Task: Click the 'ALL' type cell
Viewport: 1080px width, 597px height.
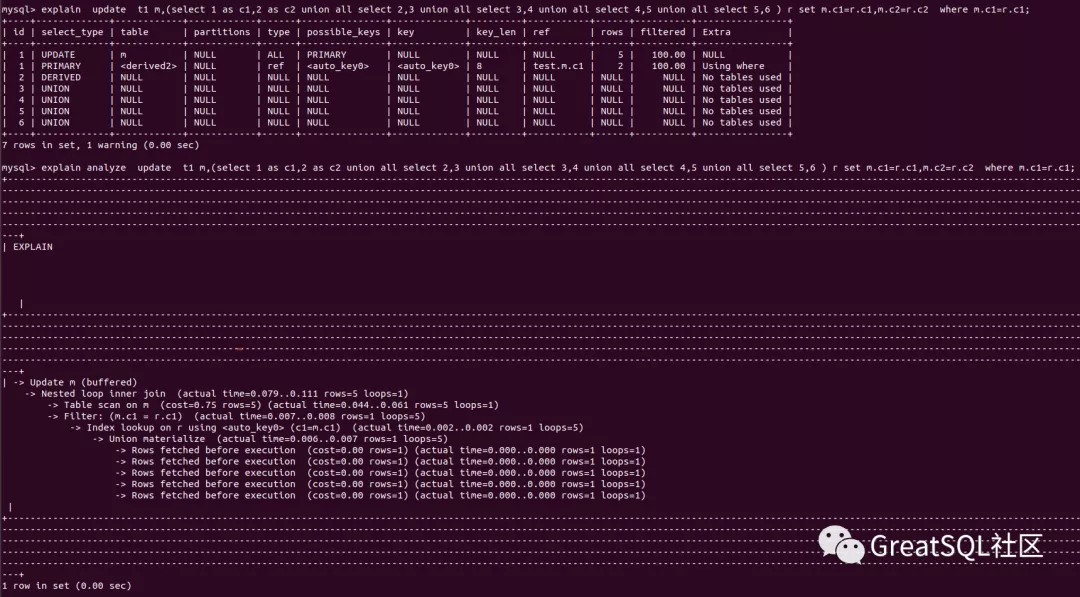Action: coord(276,54)
